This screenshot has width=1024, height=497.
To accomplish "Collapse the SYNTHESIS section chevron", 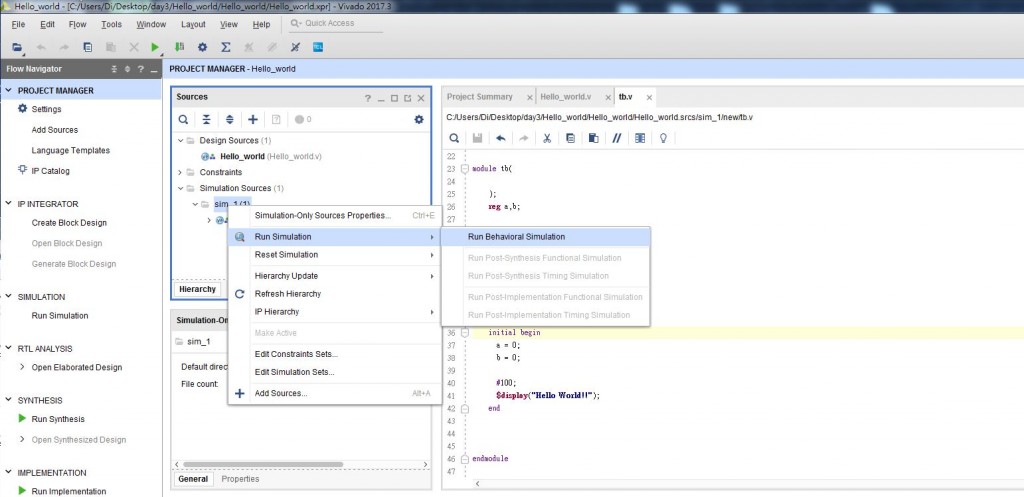I will (x=8, y=400).
